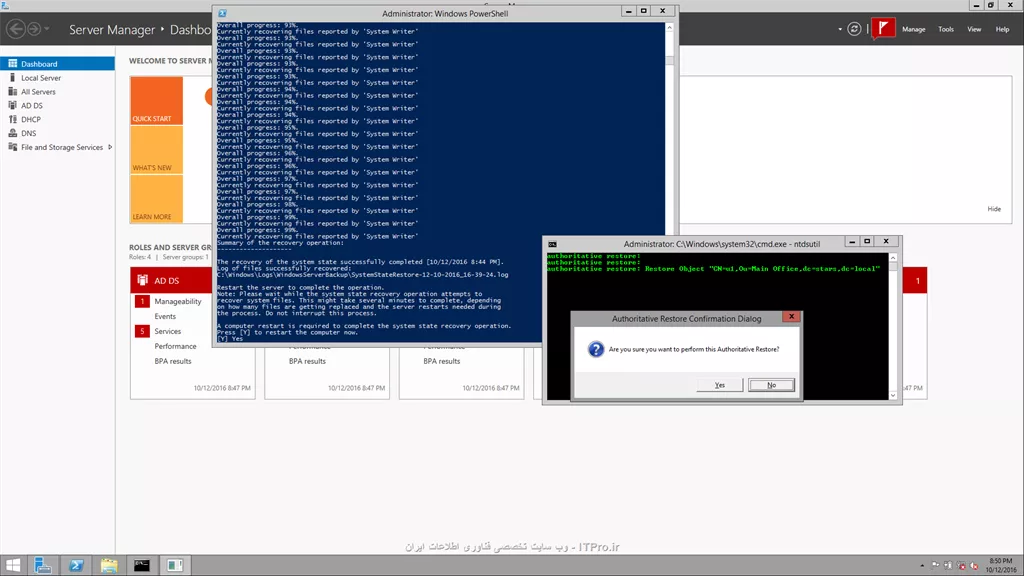Open BPA results in second role tile

tap(307, 361)
